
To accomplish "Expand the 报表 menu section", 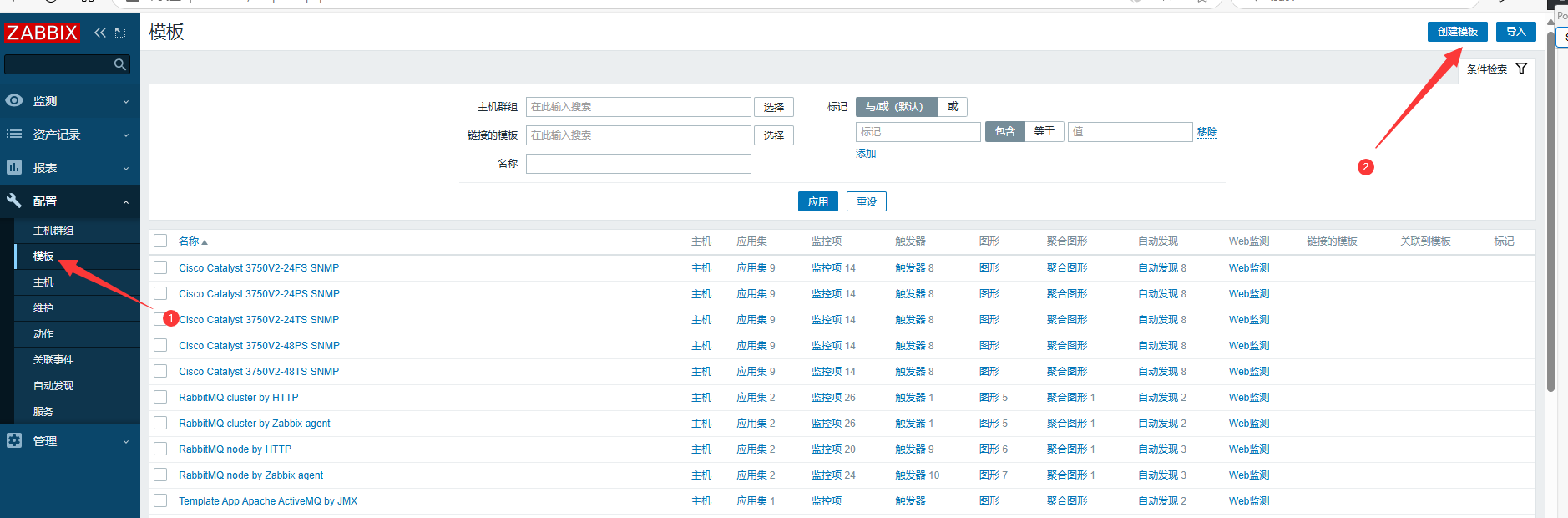I will [x=70, y=168].
